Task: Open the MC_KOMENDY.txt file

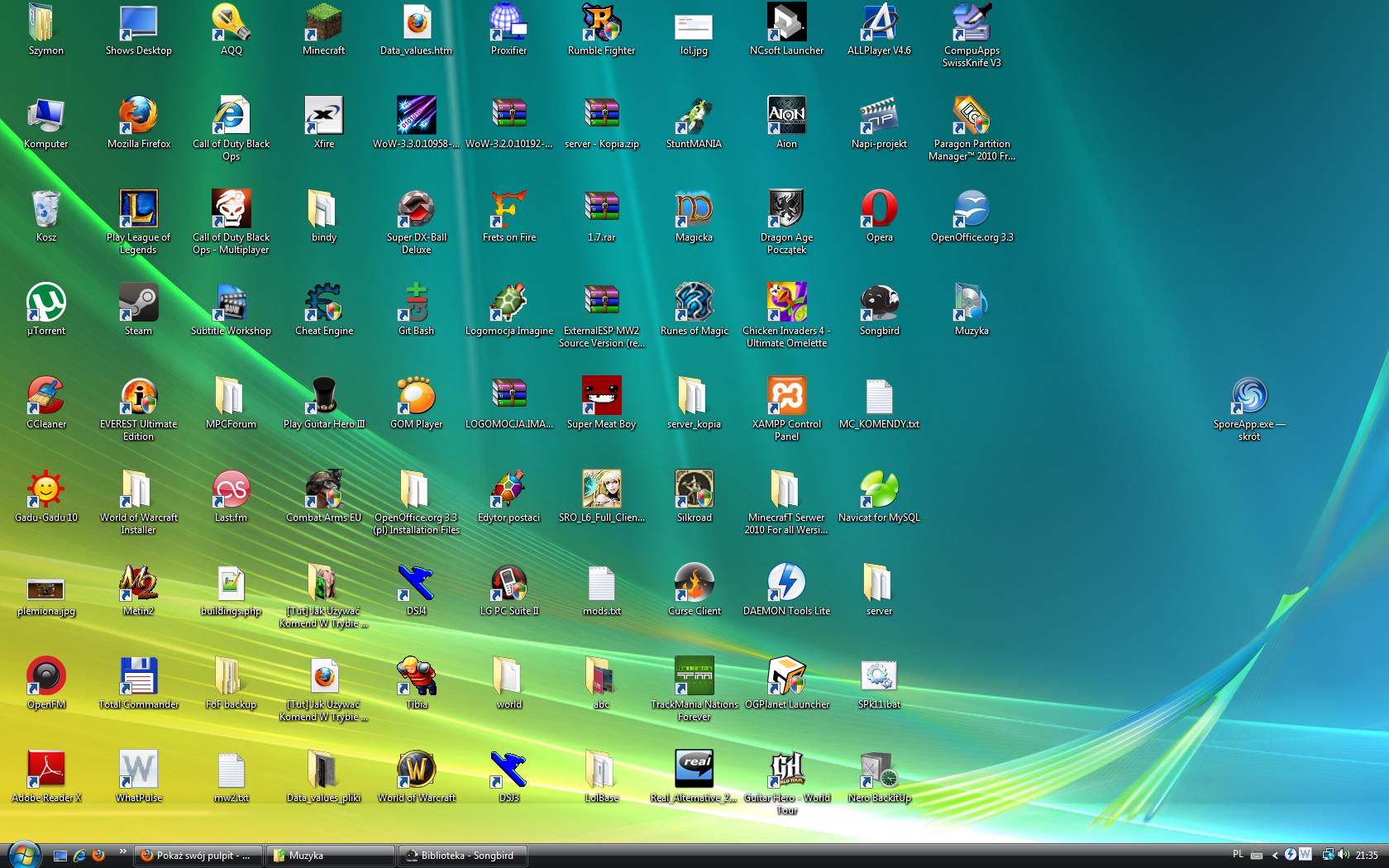Action: pos(880,403)
